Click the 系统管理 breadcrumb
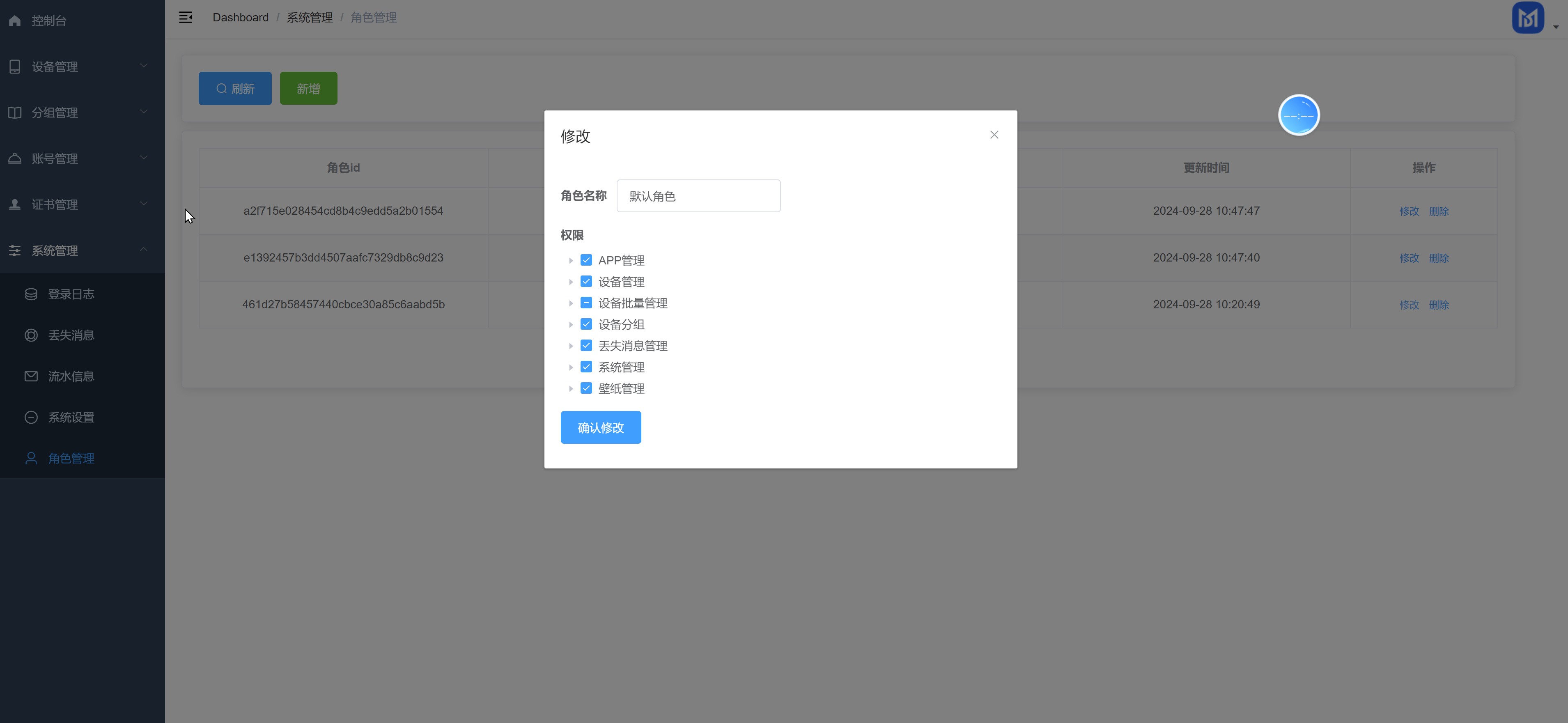 point(310,18)
